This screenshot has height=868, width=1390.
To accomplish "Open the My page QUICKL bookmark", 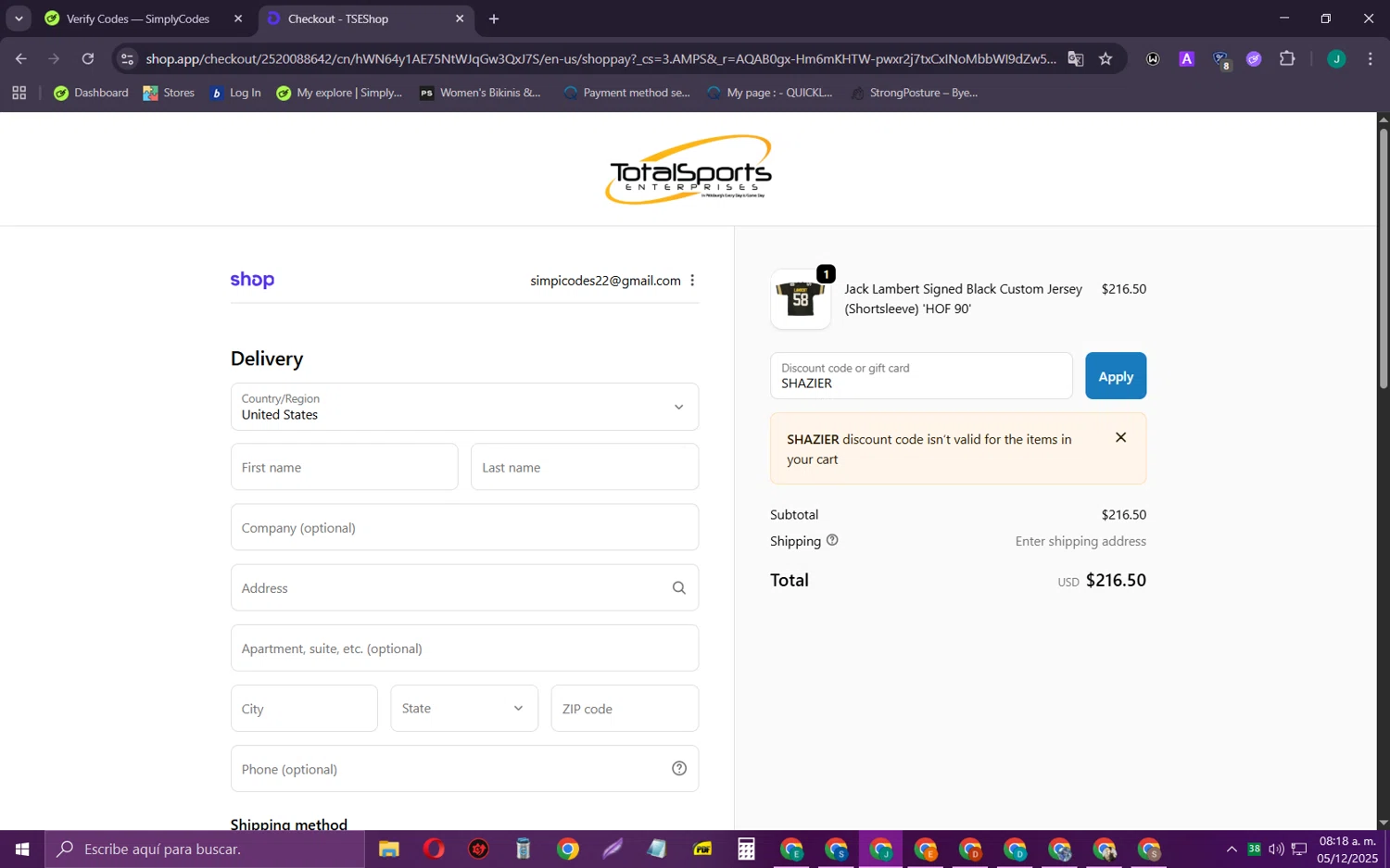I will 769,93.
